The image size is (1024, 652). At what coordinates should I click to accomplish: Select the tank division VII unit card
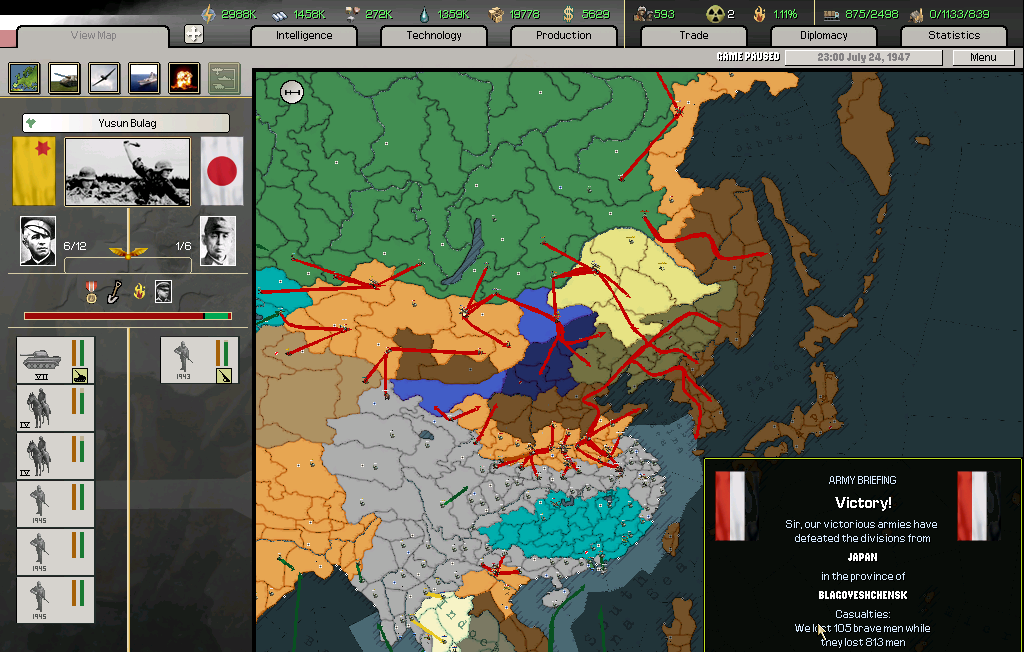56,360
